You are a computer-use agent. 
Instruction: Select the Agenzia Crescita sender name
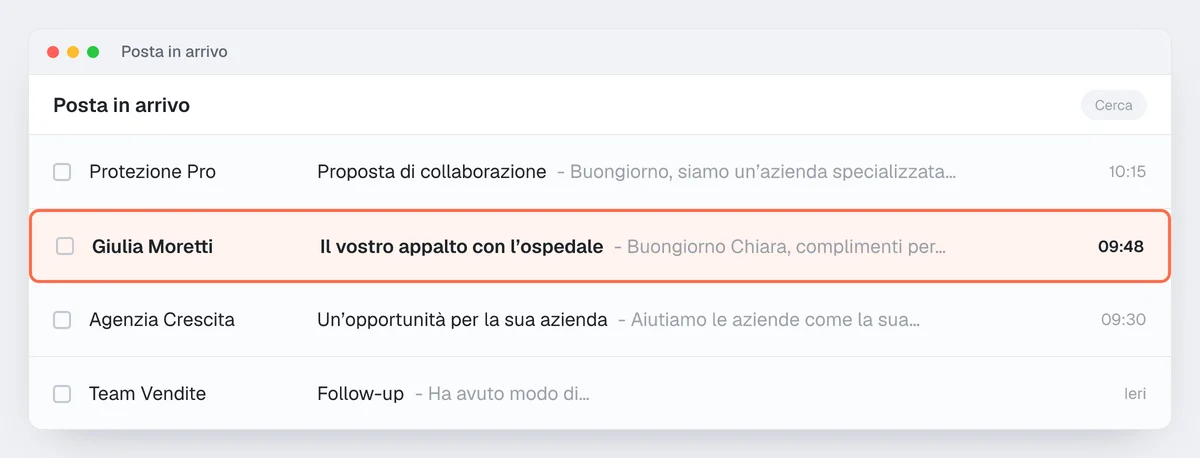pyautogui.click(x=162, y=320)
